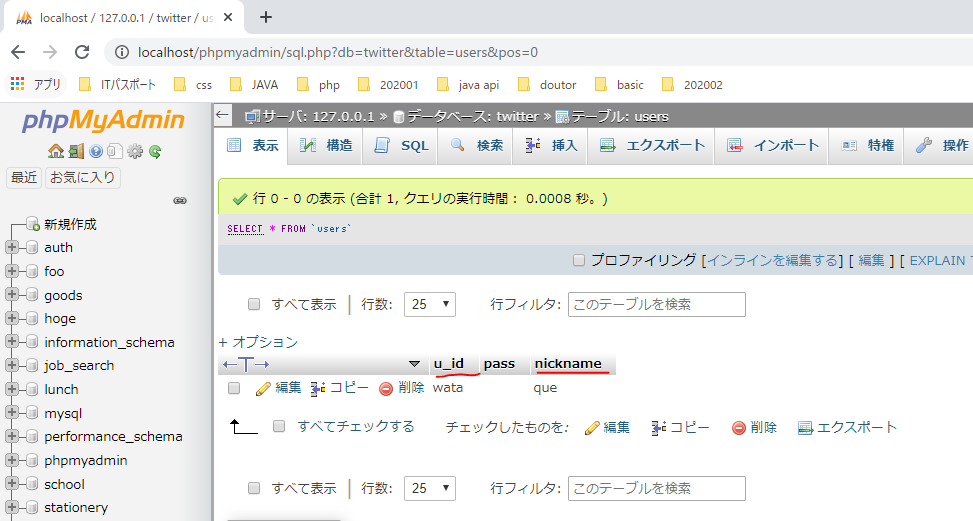Open the lower 行数 25 dropdown
The height and width of the screenshot is (521, 973).
pyautogui.click(x=429, y=488)
